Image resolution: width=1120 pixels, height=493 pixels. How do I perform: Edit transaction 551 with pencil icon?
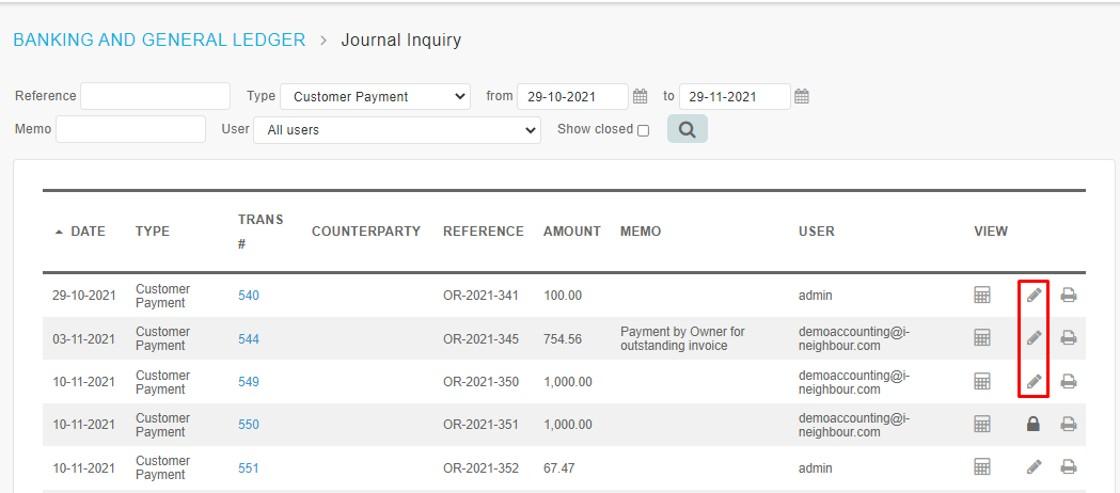(x=1034, y=467)
